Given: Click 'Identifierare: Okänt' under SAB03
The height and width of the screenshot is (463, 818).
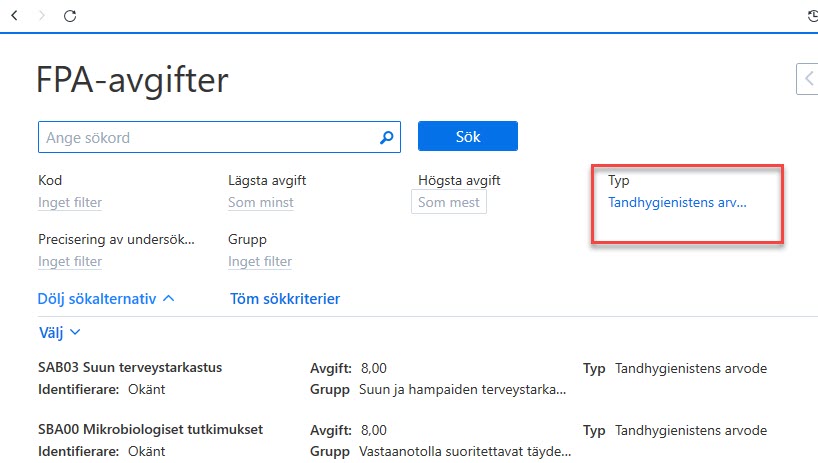Looking at the screenshot, I should point(102,389).
